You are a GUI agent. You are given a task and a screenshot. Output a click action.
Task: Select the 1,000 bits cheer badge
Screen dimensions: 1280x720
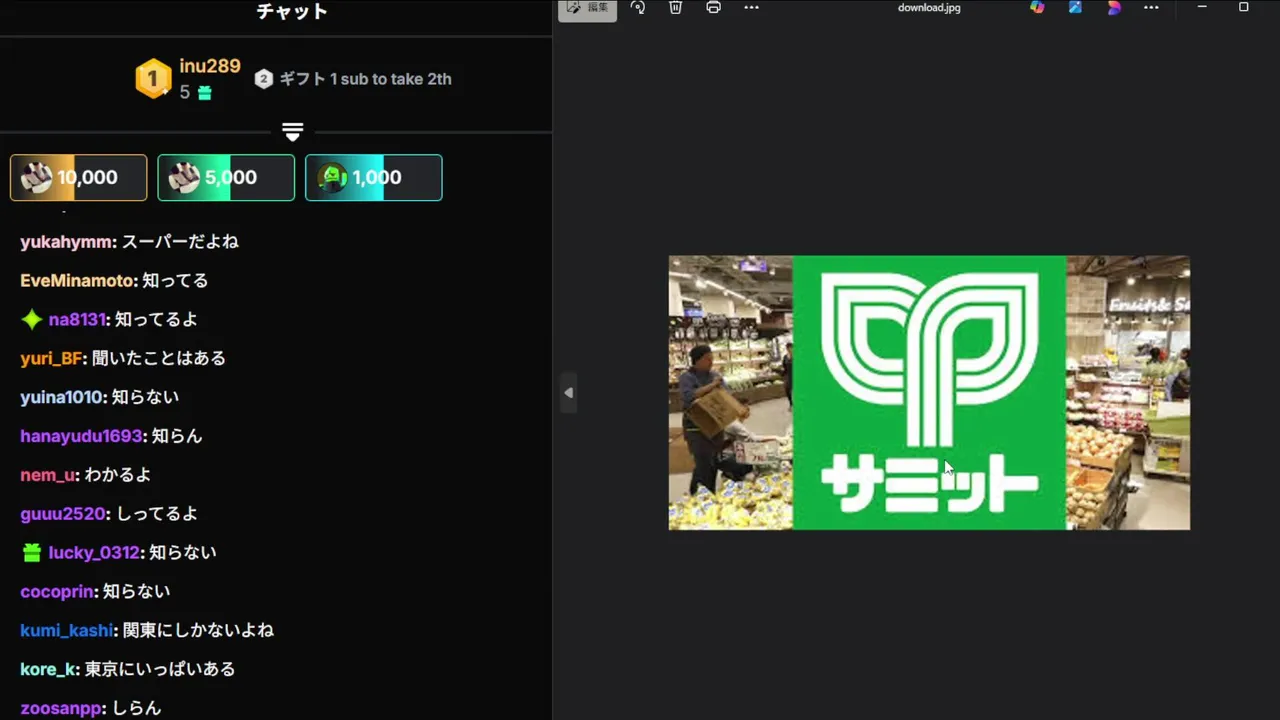click(x=373, y=178)
